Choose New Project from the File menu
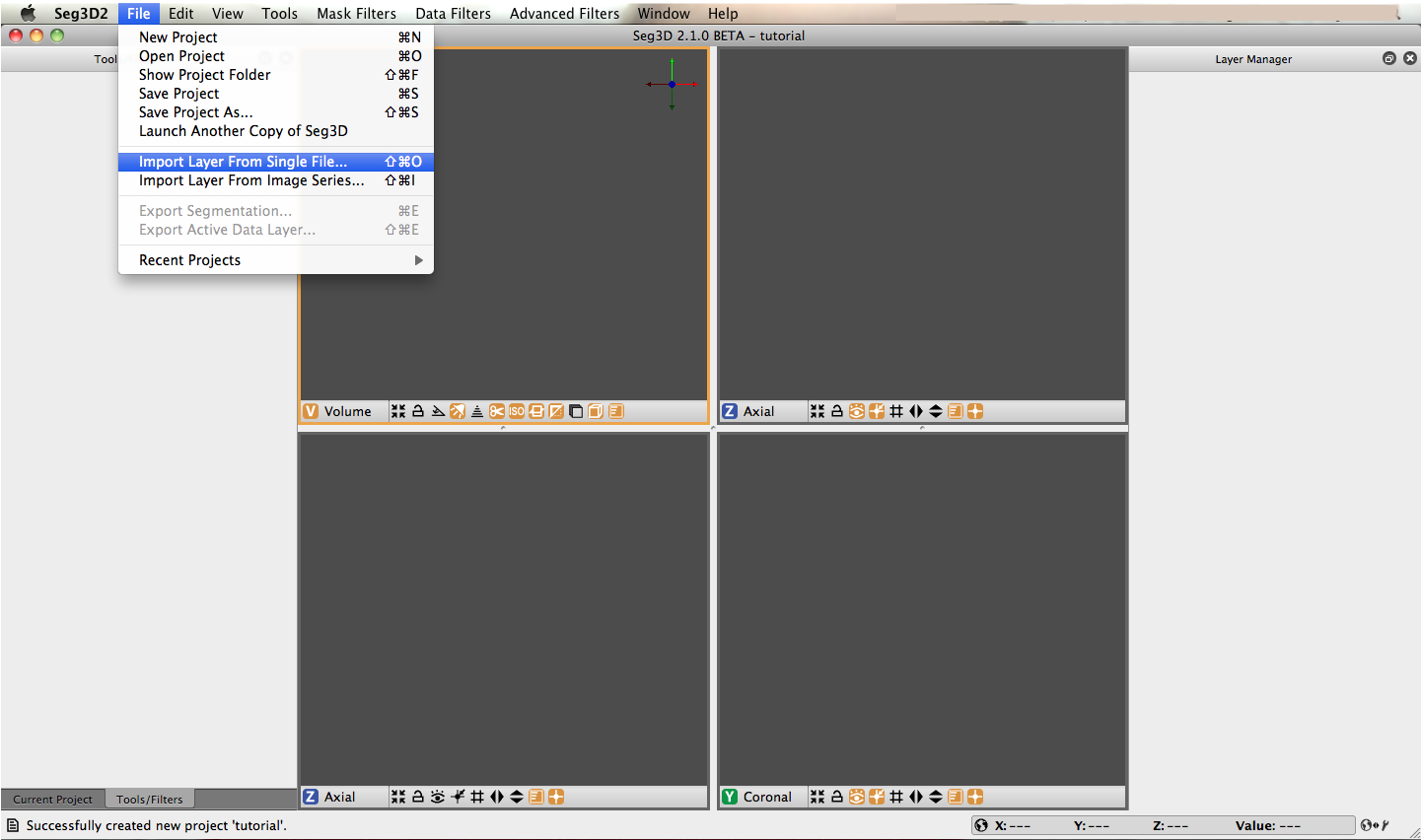The width and height of the screenshot is (1421, 840). [276, 37]
